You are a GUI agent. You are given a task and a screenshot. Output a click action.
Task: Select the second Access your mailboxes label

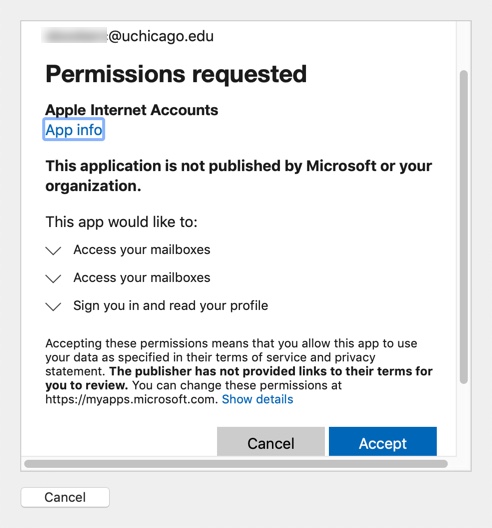point(142,278)
